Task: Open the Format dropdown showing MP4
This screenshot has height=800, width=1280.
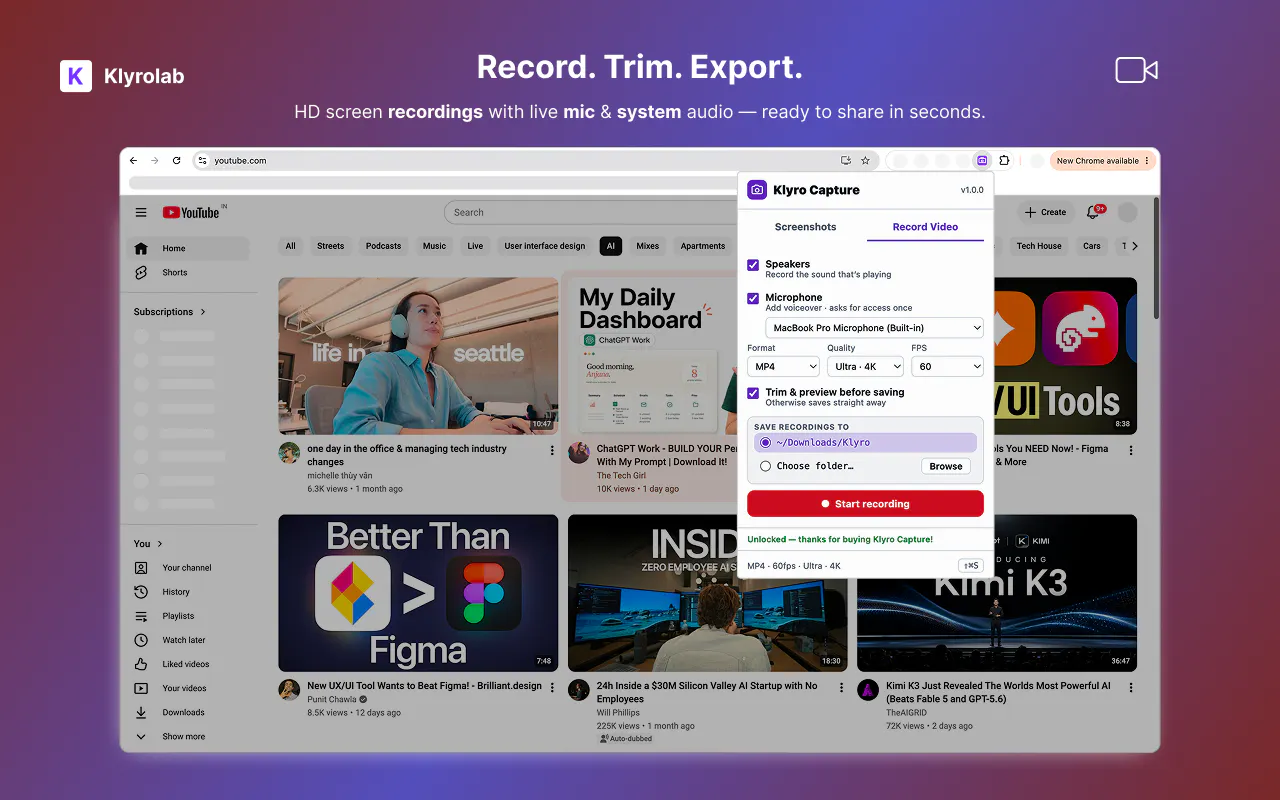Action: [783, 367]
